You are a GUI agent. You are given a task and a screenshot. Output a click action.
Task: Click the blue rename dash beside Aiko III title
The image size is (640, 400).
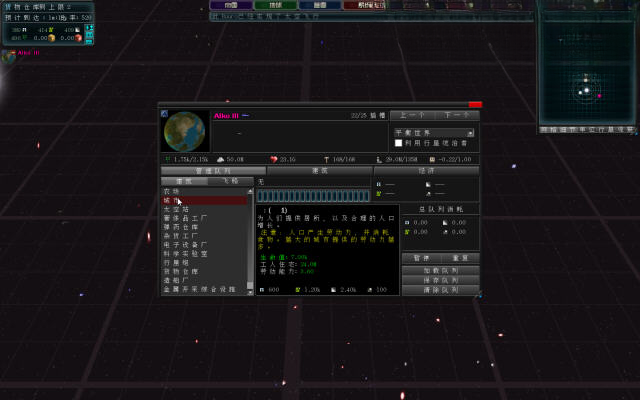click(245, 116)
